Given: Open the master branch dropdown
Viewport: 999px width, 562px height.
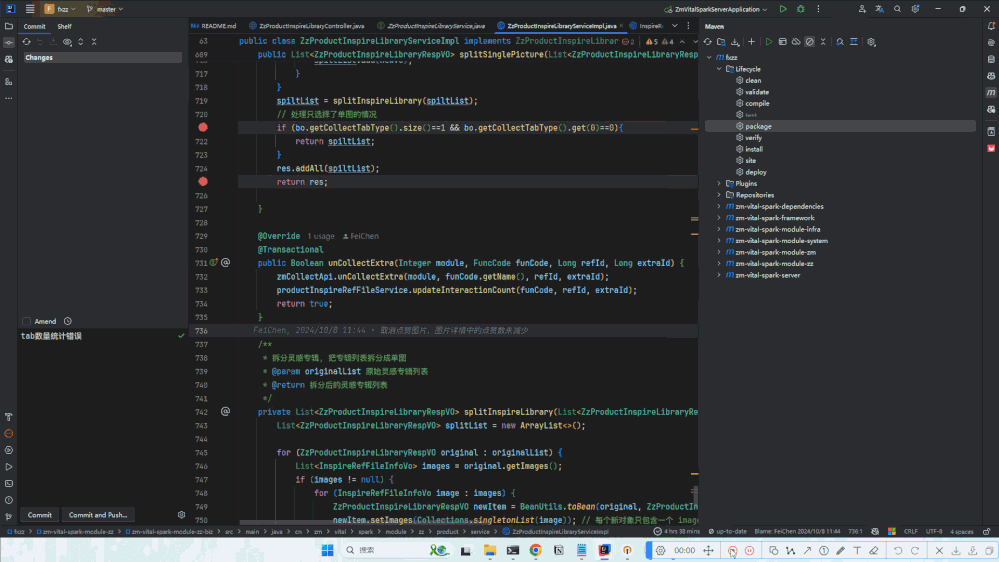Looking at the screenshot, I should coord(106,9).
